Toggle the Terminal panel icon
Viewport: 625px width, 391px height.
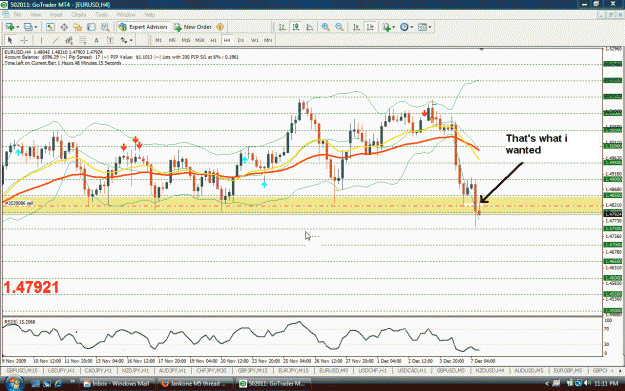(x=91, y=27)
